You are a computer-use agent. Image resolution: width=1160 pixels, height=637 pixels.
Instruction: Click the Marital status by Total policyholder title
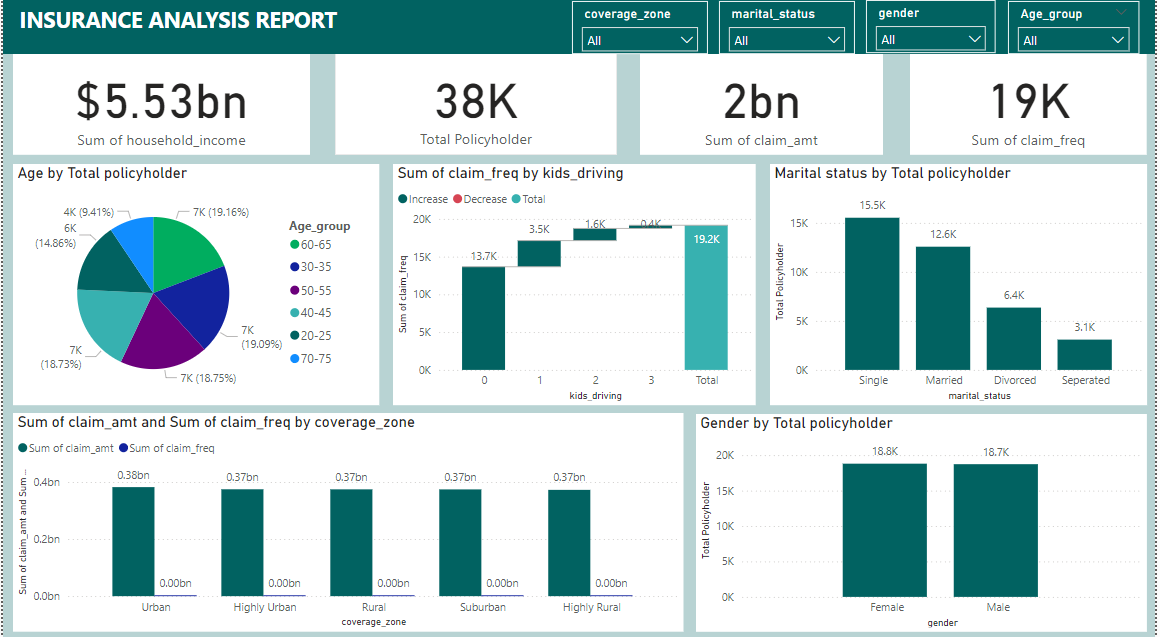click(x=892, y=173)
